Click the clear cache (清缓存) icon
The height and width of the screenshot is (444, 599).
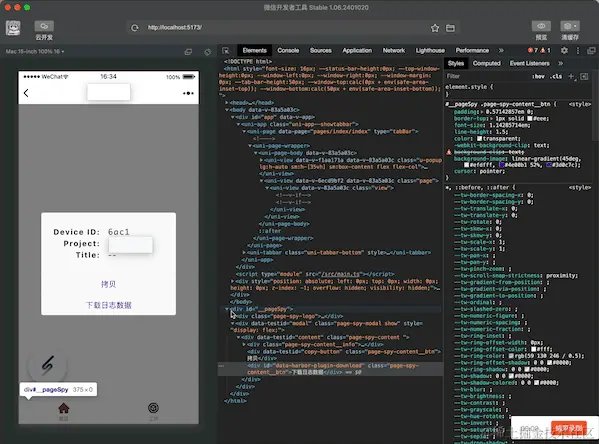(x=570, y=26)
